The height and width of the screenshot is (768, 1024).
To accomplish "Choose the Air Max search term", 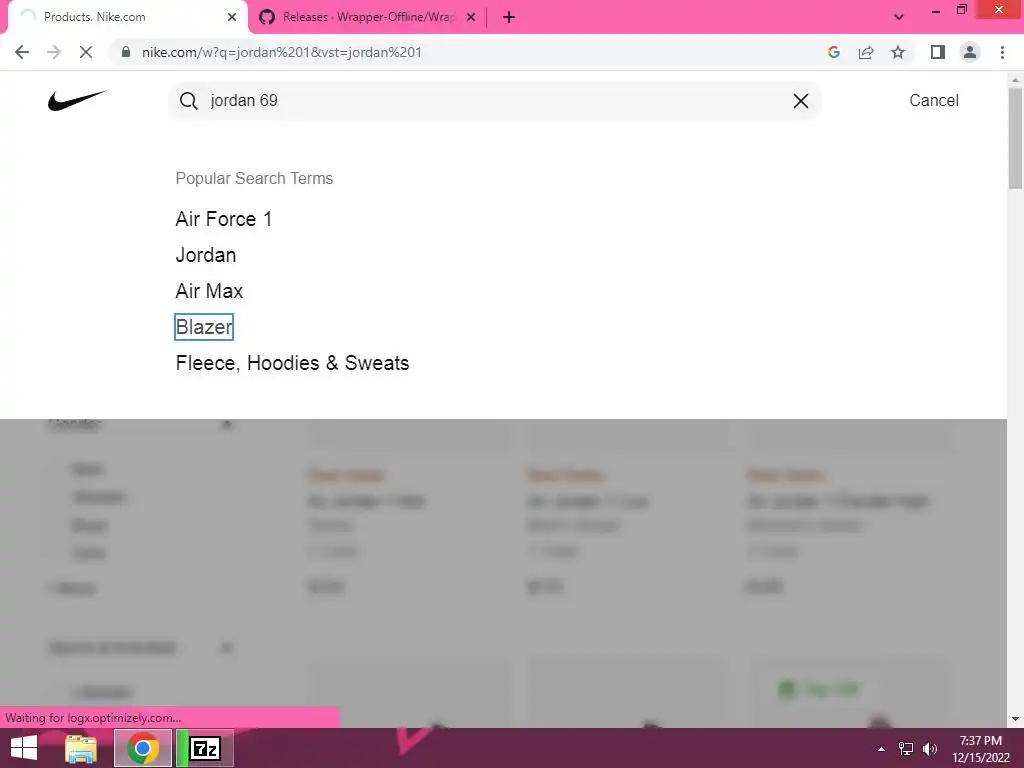I will (x=209, y=291).
